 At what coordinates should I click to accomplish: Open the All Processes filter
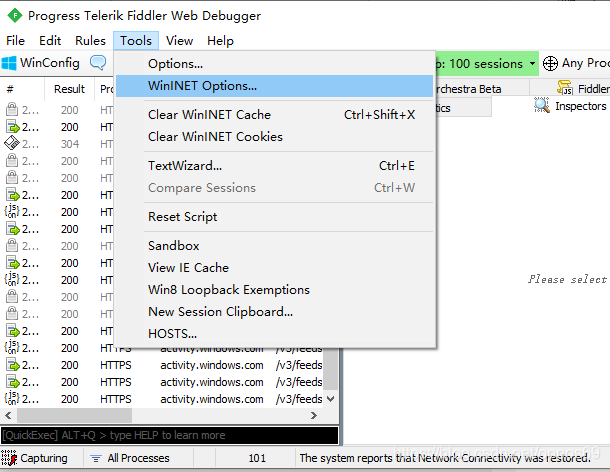point(130,458)
